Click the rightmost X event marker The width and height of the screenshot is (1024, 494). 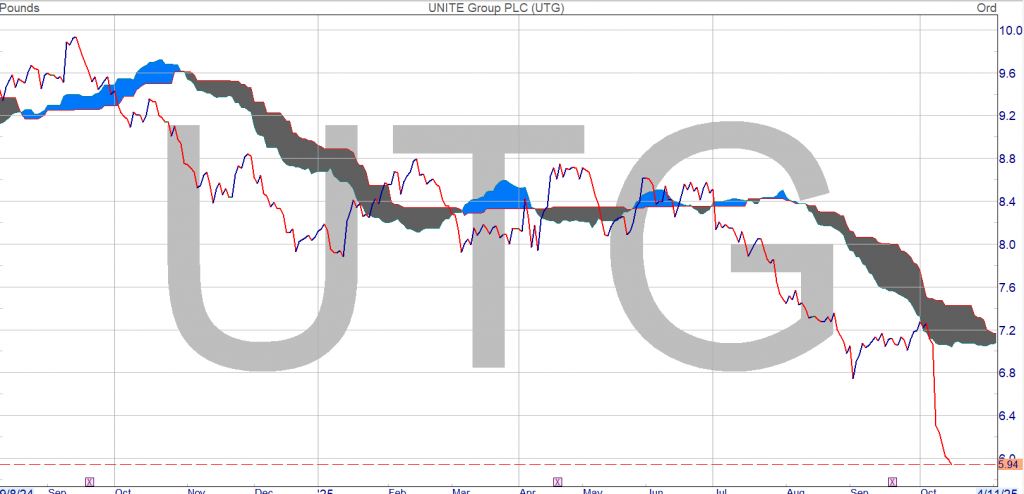click(892, 481)
